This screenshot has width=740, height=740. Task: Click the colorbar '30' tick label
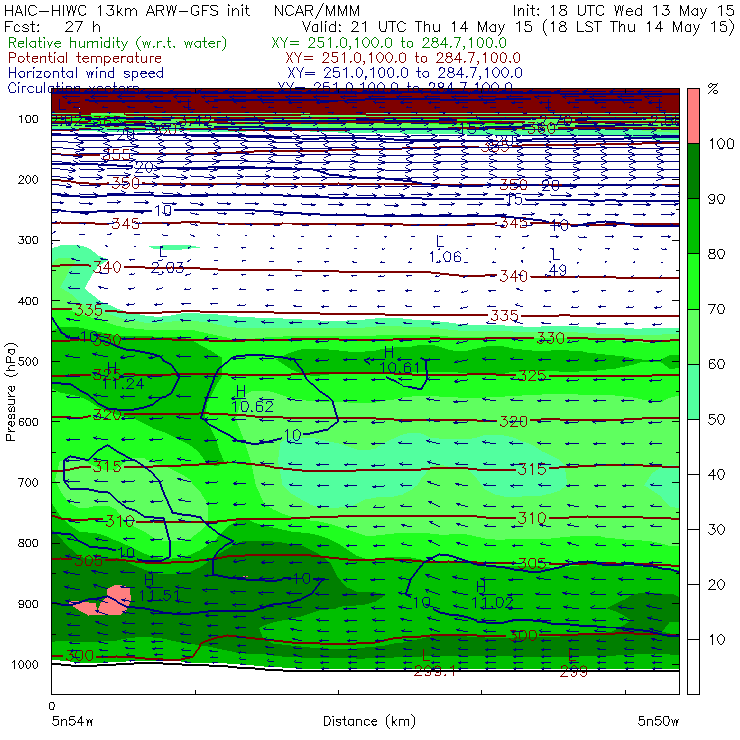[716, 530]
